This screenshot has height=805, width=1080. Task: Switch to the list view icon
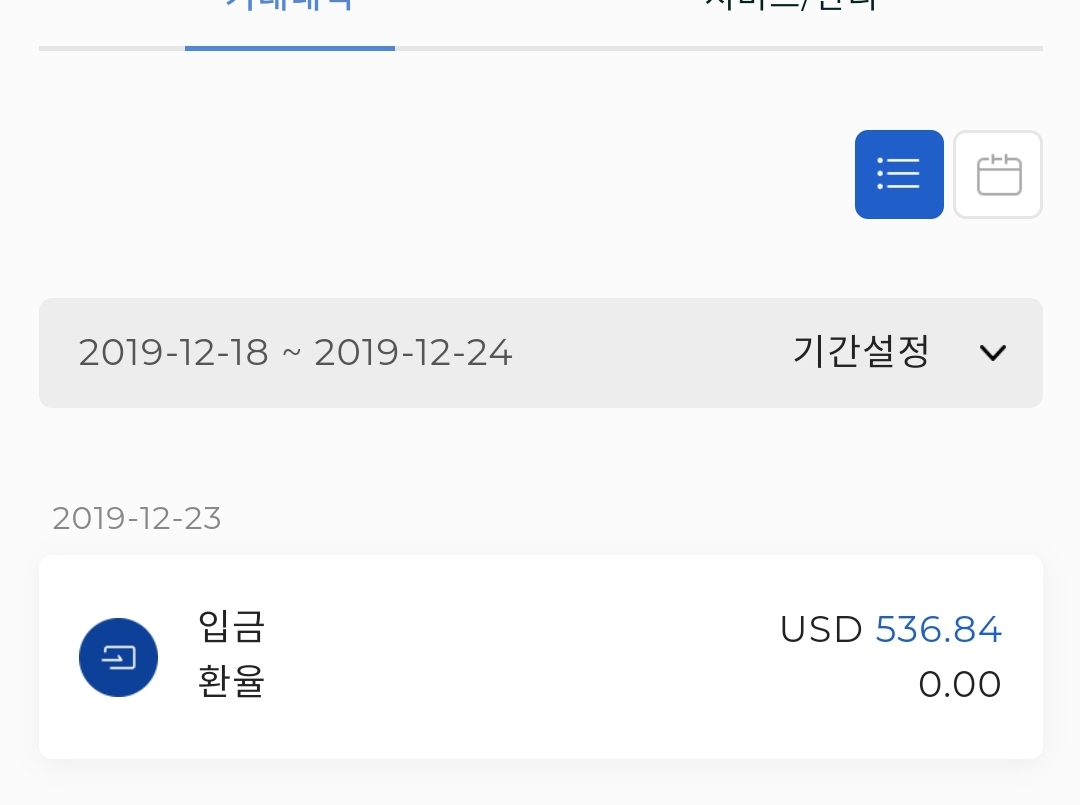pos(898,174)
